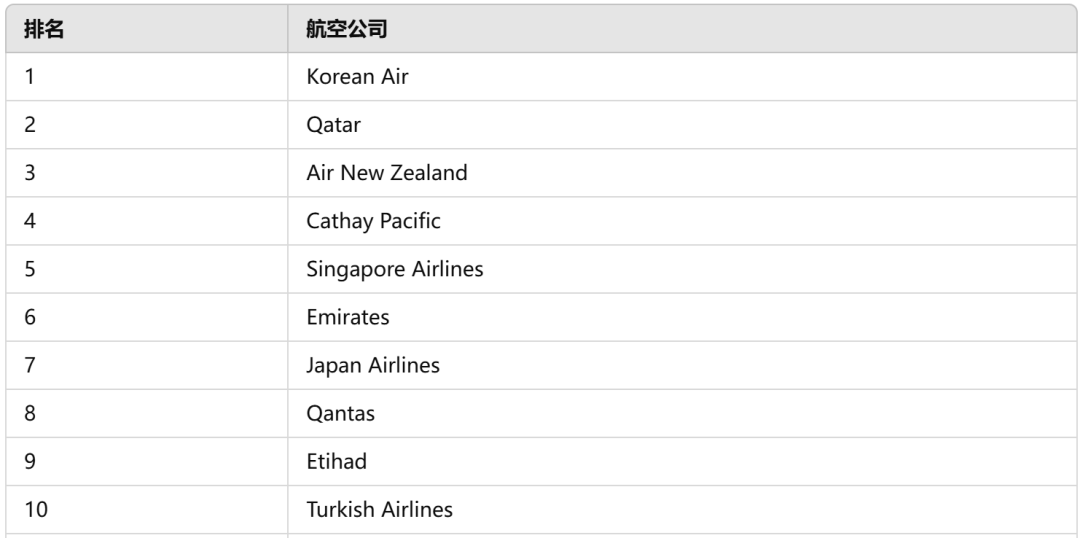The width and height of the screenshot is (1080, 538).
Task: Click the 航空公司 column header
Action: coord(682,29)
